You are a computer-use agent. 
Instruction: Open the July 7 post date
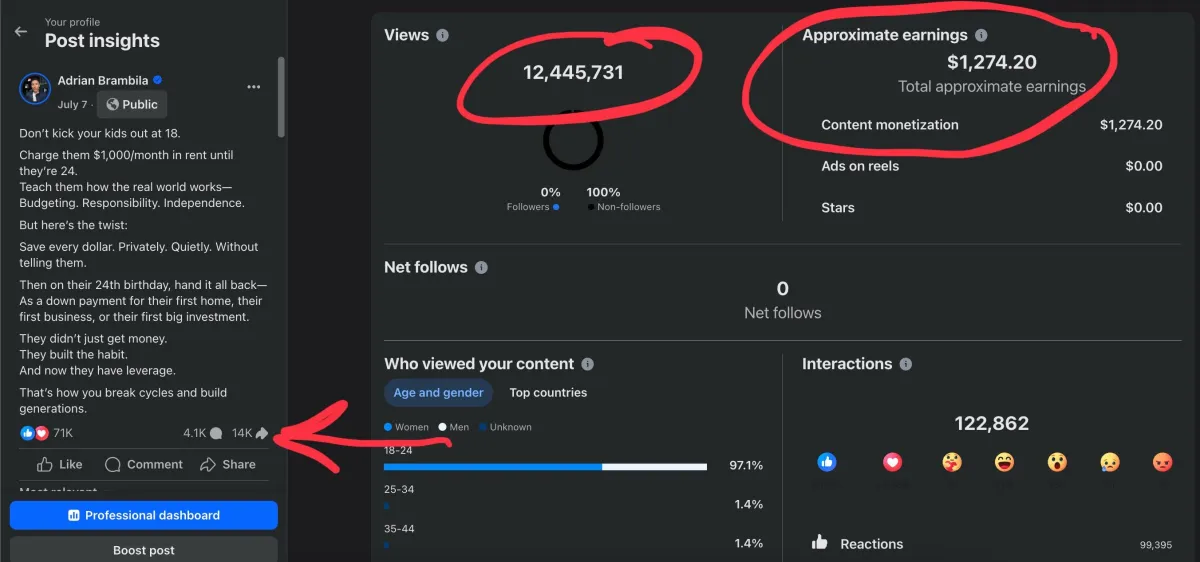coord(73,104)
